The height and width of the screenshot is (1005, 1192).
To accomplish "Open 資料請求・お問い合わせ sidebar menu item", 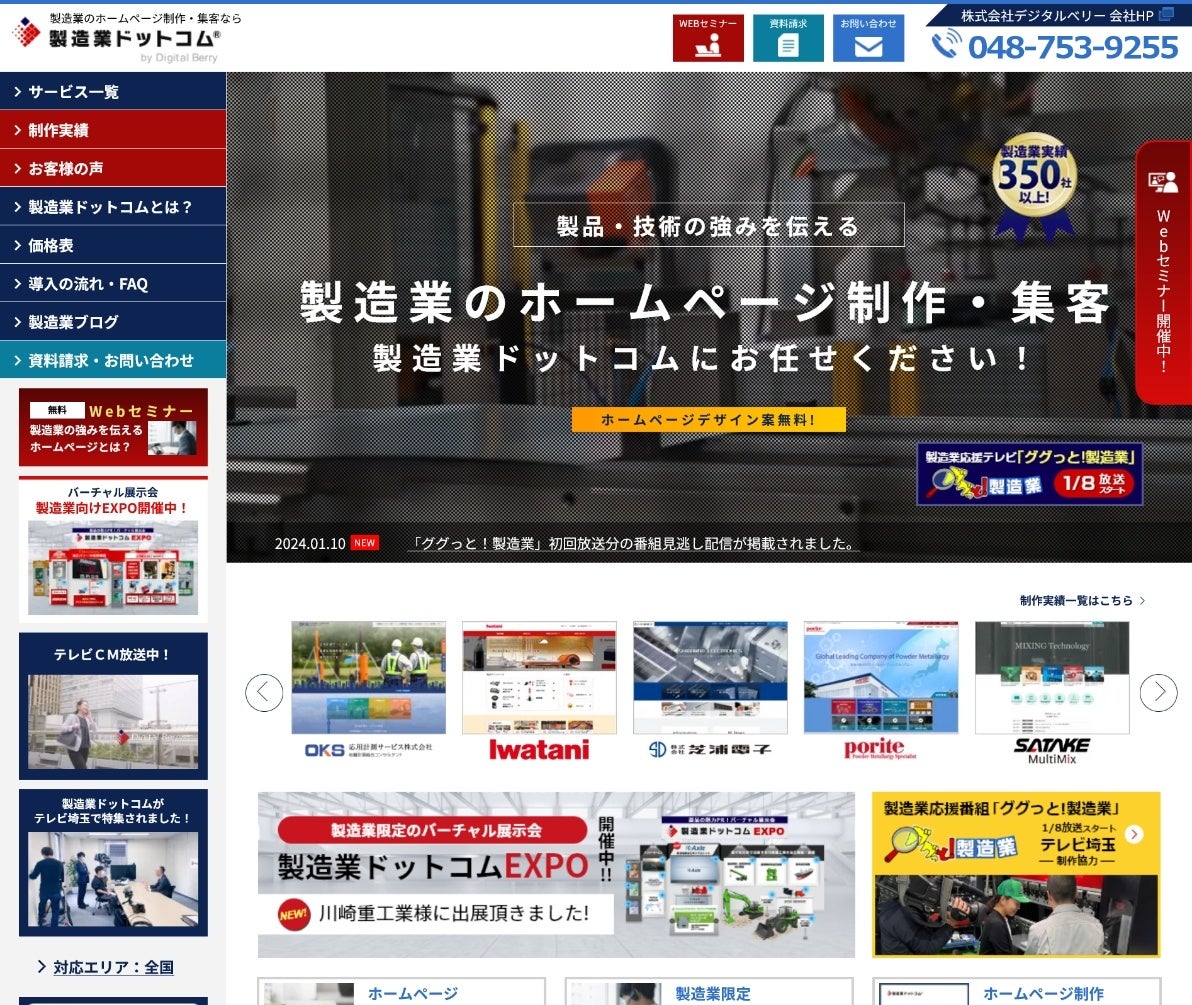I will (113, 360).
